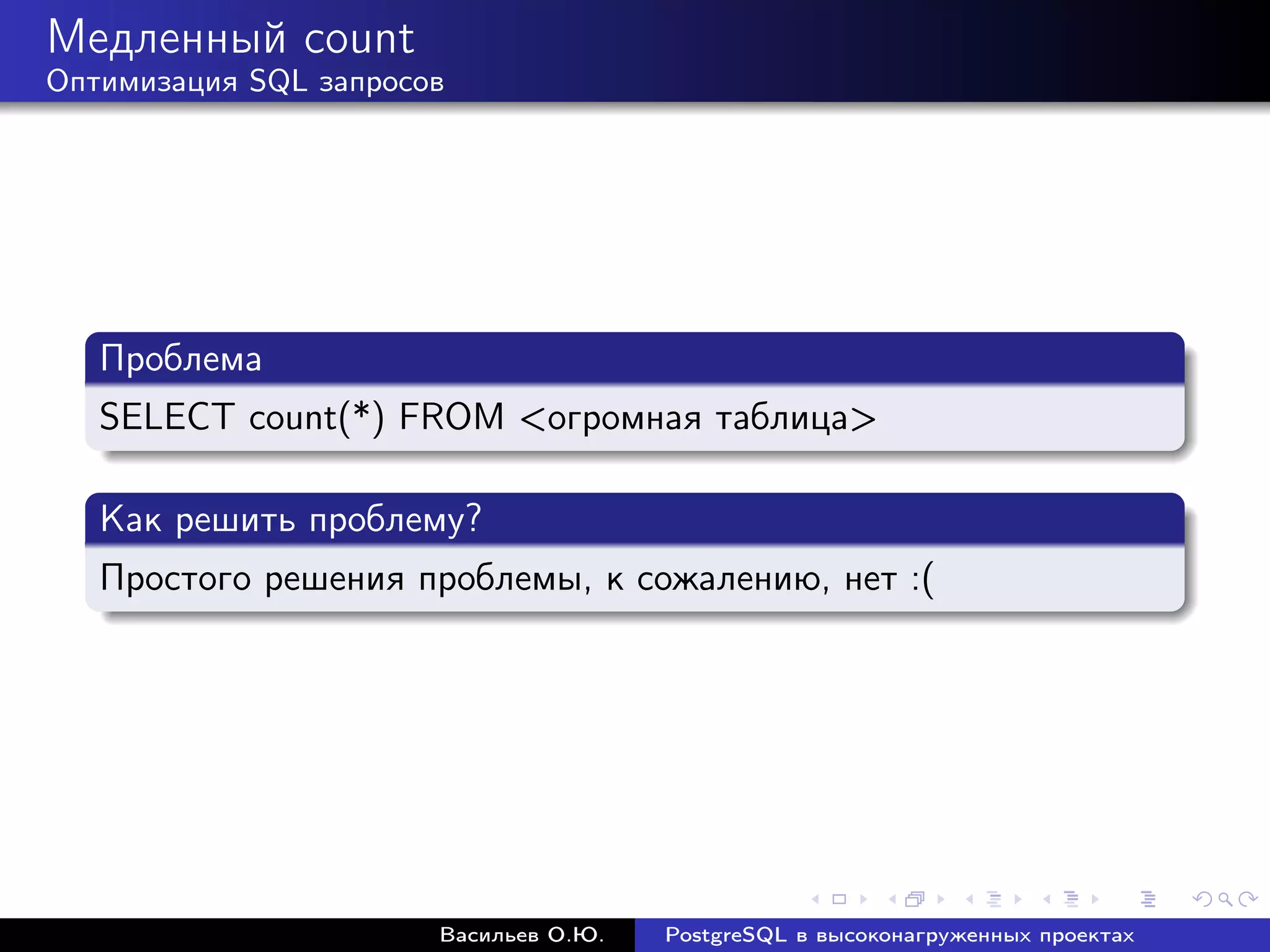
Task: Click the subsection lines navigation icon
Action: tap(994, 899)
